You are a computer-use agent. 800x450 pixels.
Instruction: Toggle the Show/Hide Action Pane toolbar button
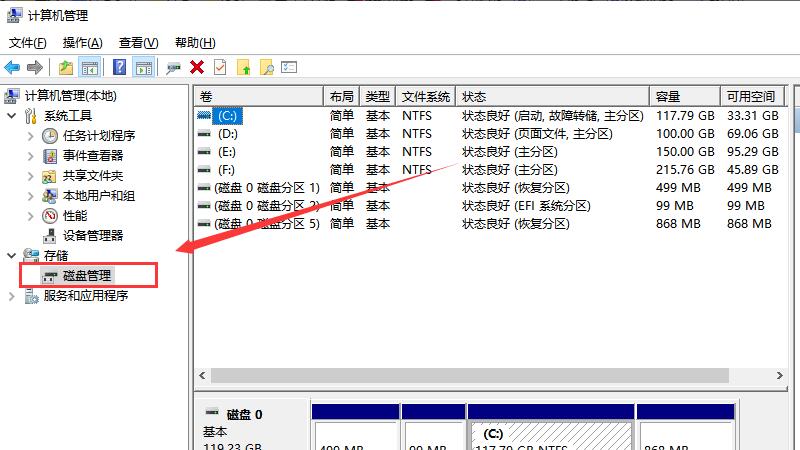(x=143, y=67)
